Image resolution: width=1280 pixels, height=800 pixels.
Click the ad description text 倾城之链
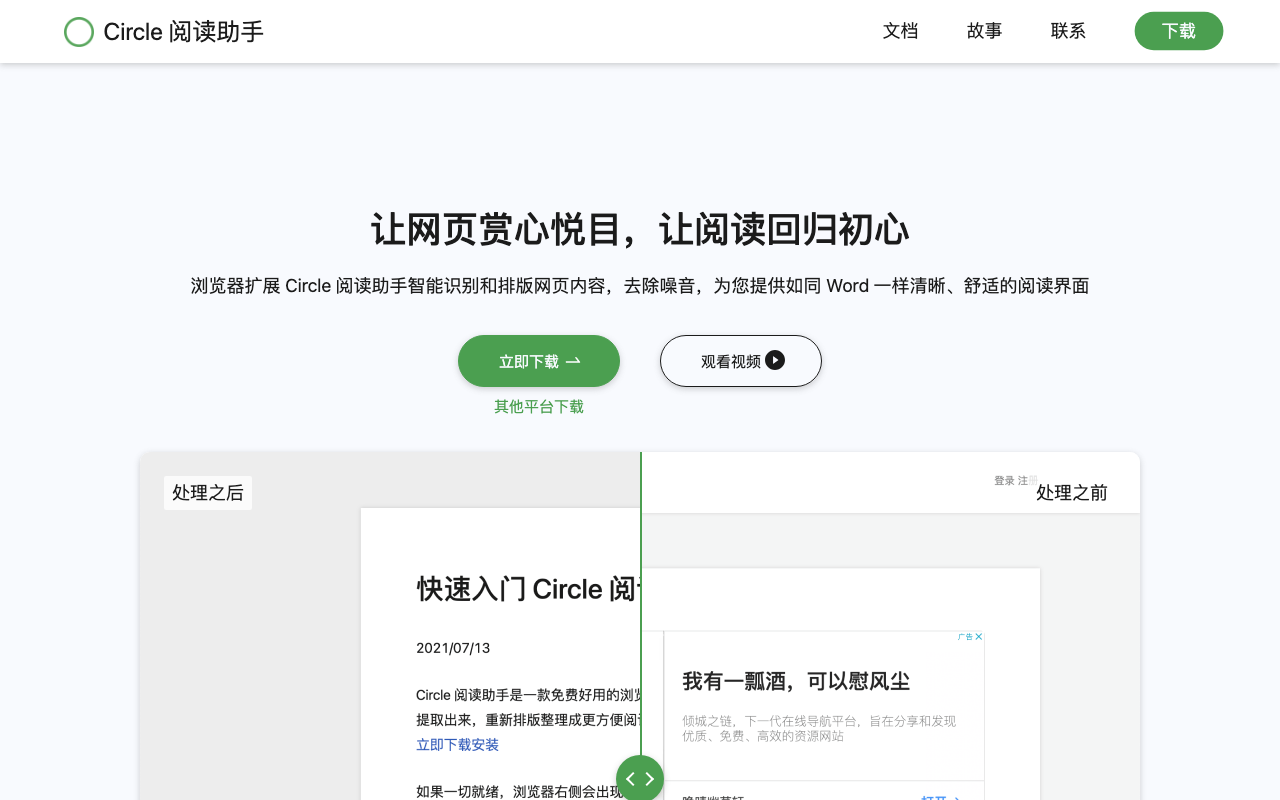(819, 728)
